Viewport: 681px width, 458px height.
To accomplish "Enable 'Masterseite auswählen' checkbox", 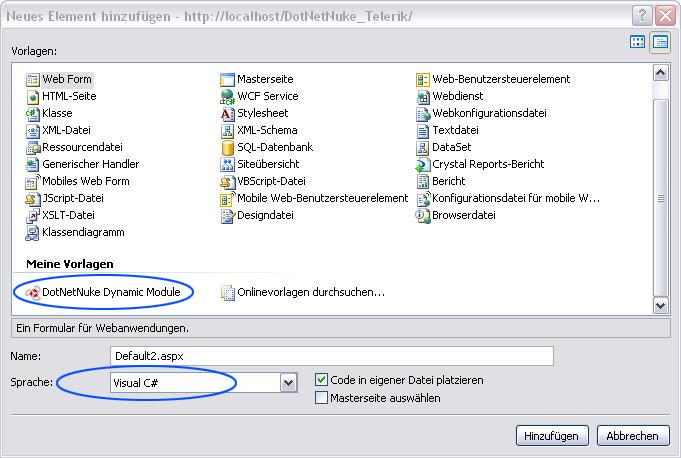I will coord(321,398).
